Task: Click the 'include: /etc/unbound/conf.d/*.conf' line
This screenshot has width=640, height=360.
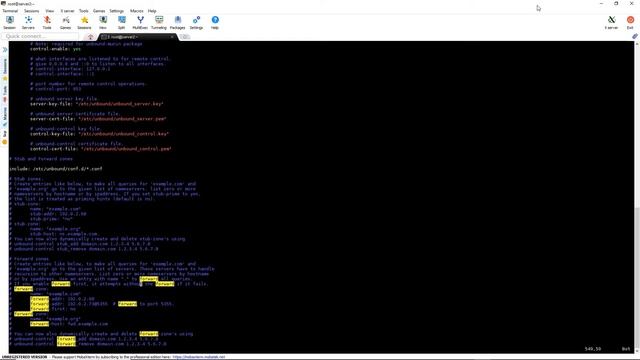Action: pyautogui.click(x=56, y=169)
